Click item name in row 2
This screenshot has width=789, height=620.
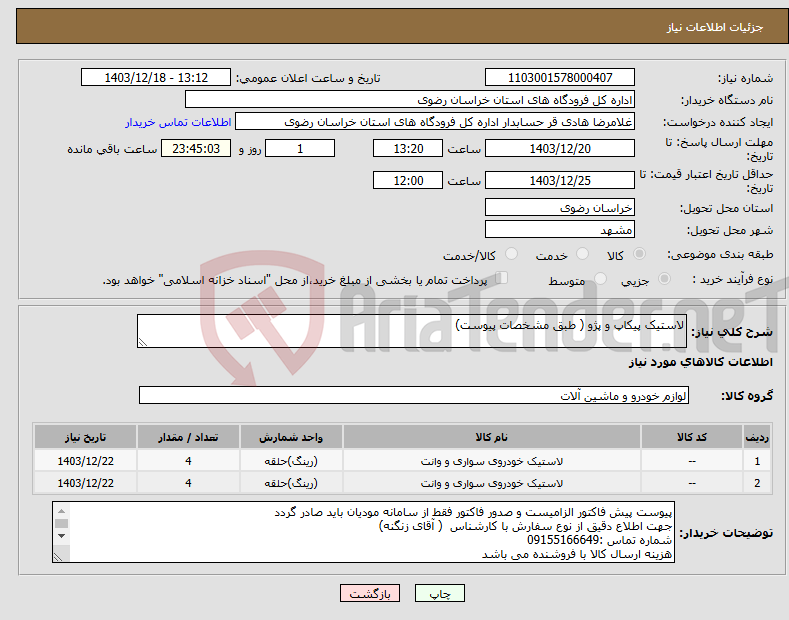492,483
